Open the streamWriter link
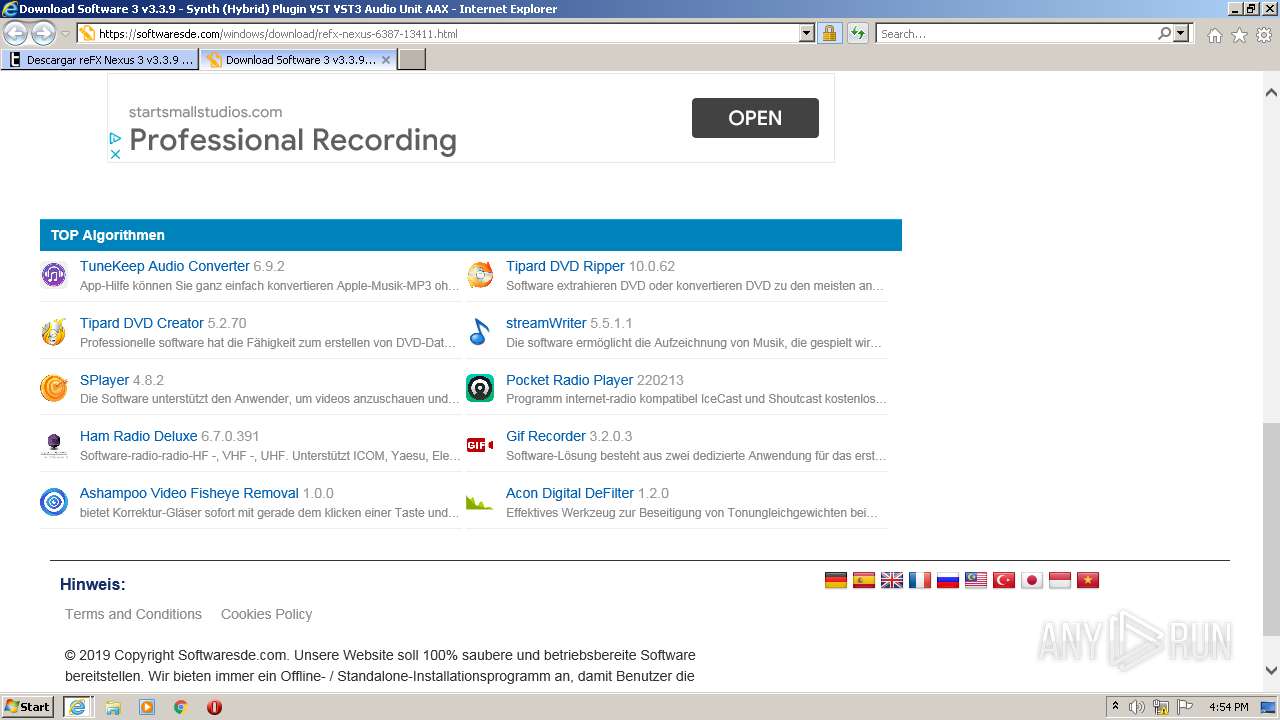The image size is (1280, 720). pyautogui.click(x=546, y=323)
